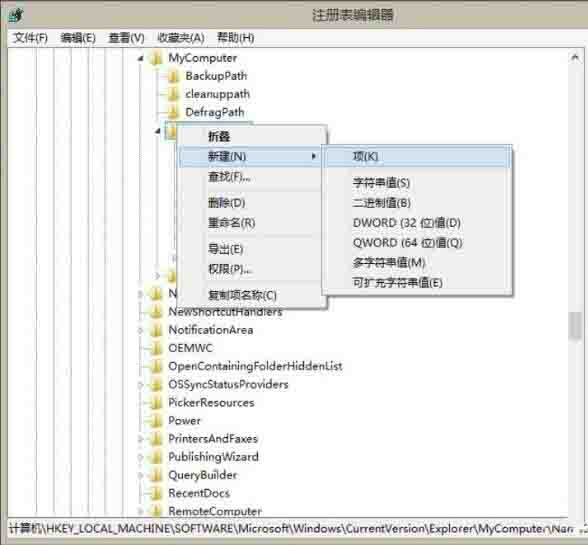This screenshot has width=588, height=545.
Task: Open the 查看(V) menu
Action: tap(126, 38)
